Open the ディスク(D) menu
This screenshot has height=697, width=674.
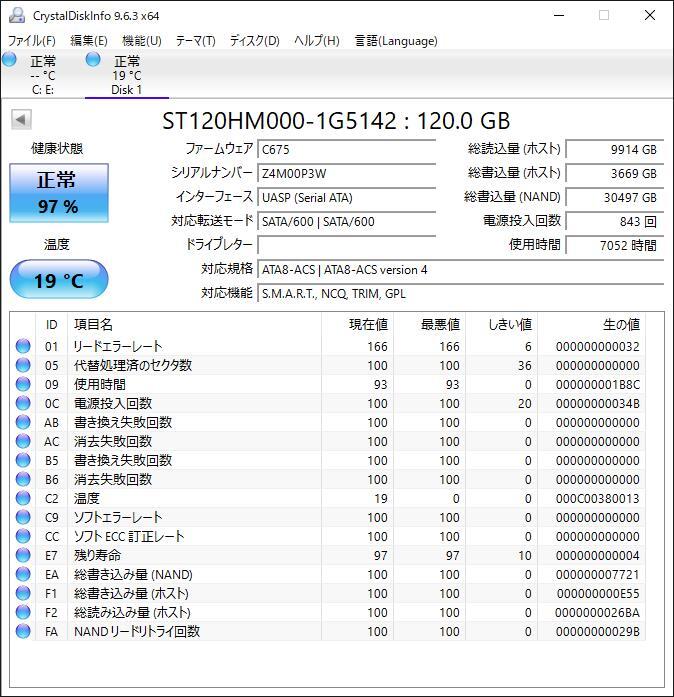pos(255,41)
